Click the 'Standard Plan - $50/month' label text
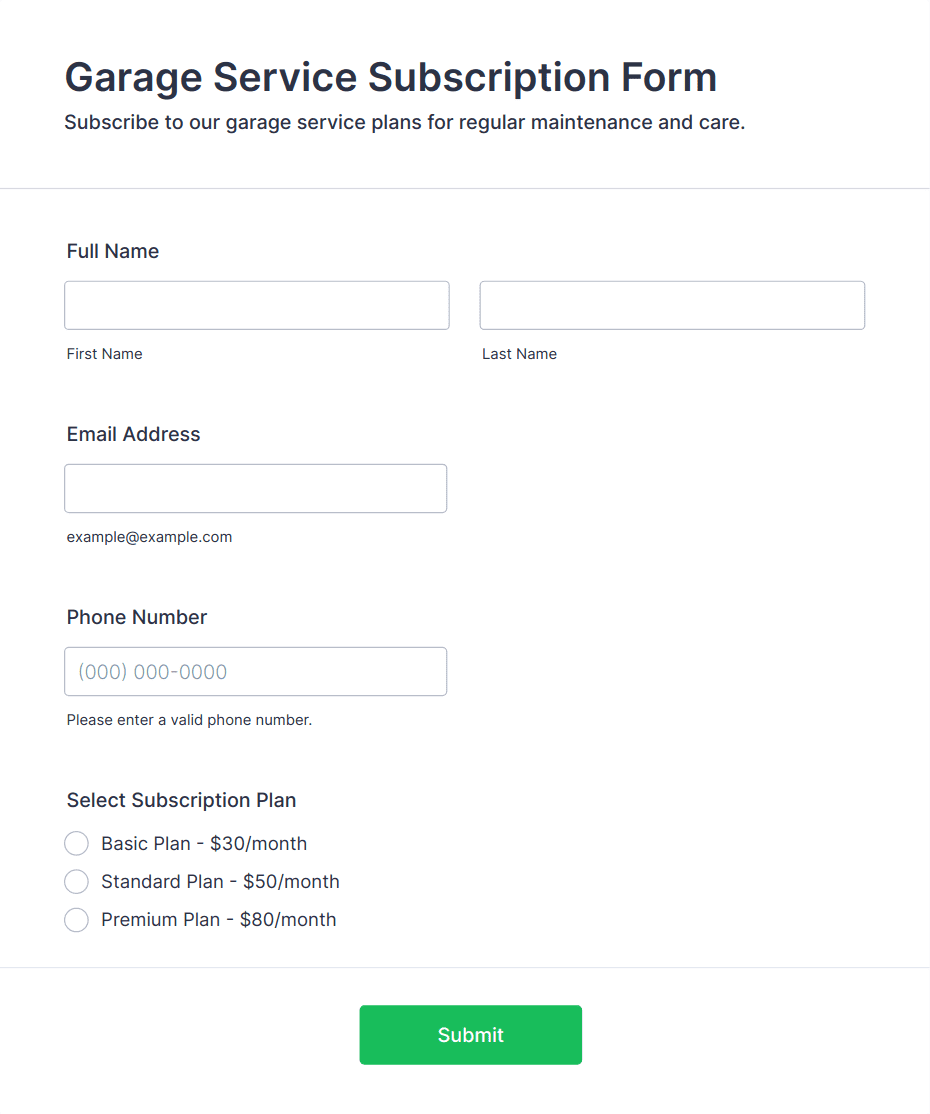The image size is (930, 1114). [x=220, y=882]
